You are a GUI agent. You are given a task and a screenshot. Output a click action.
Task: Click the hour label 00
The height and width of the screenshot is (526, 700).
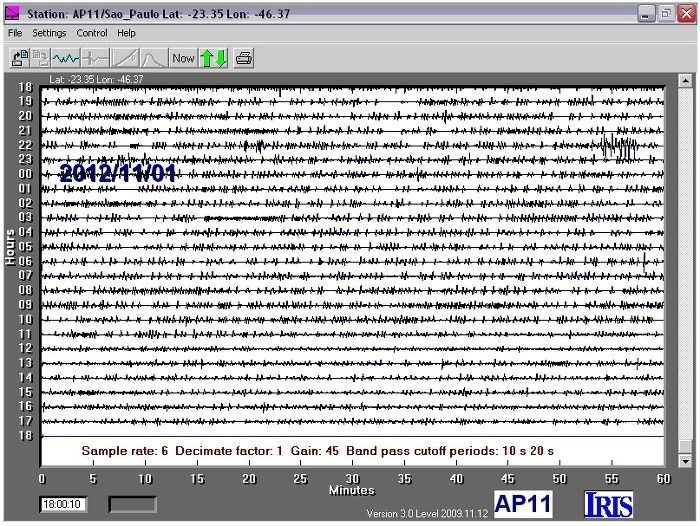(x=25, y=174)
